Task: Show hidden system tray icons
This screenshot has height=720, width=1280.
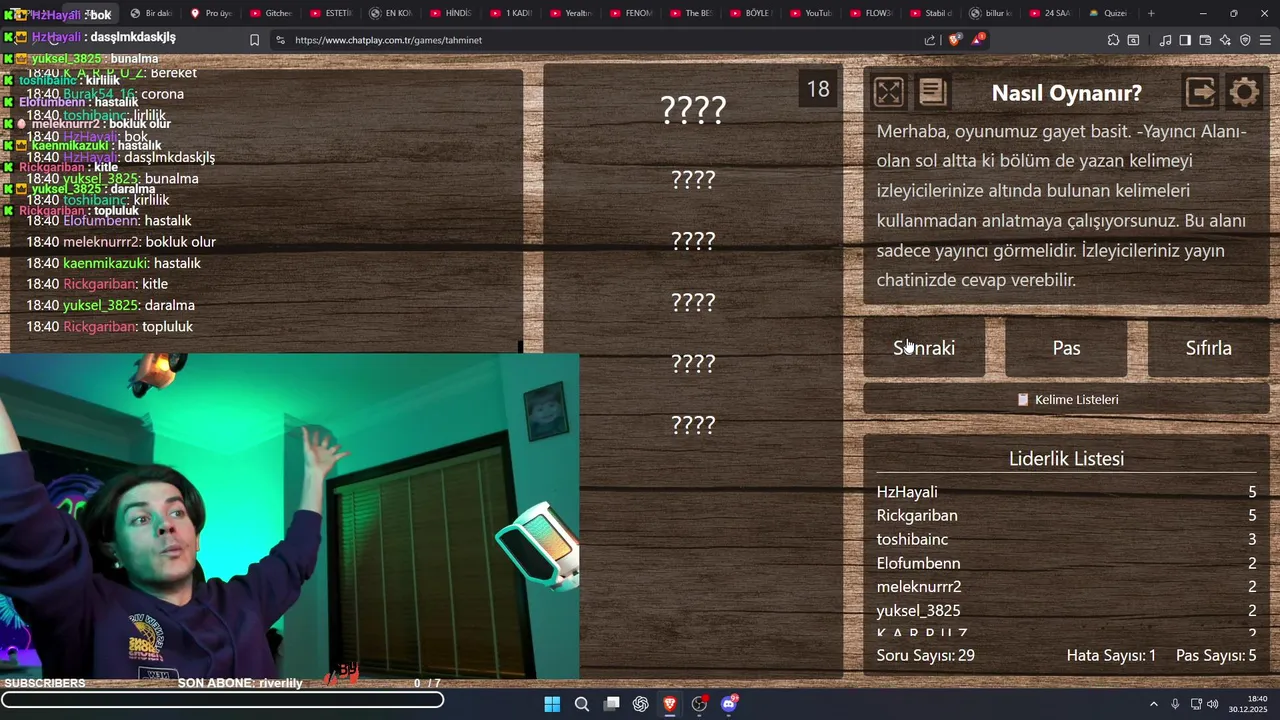Action: pos(1153,704)
